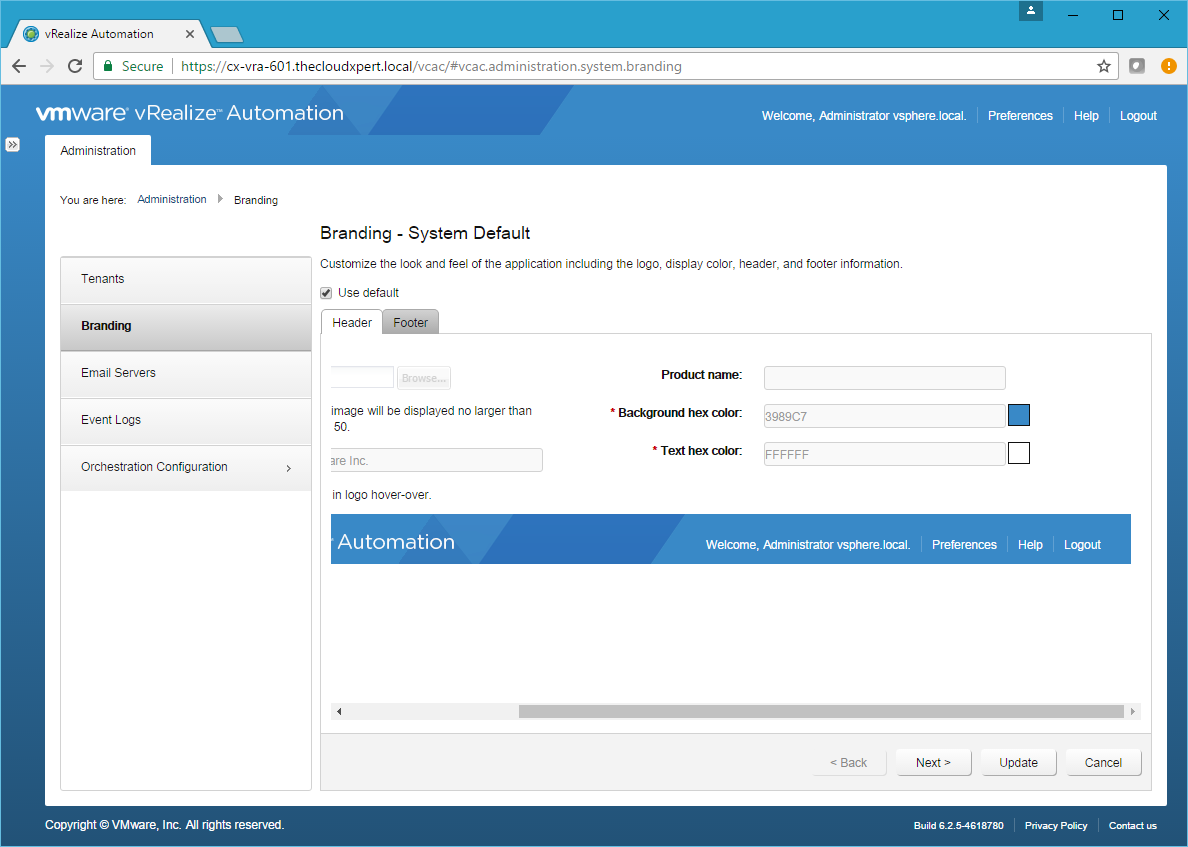The height and width of the screenshot is (847, 1188).
Task: Open the background hex color swatch
Action: (1018, 415)
